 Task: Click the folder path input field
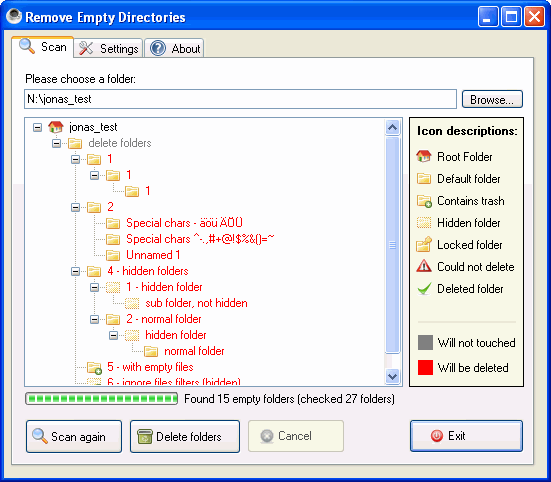pyautogui.click(x=240, y=99)
